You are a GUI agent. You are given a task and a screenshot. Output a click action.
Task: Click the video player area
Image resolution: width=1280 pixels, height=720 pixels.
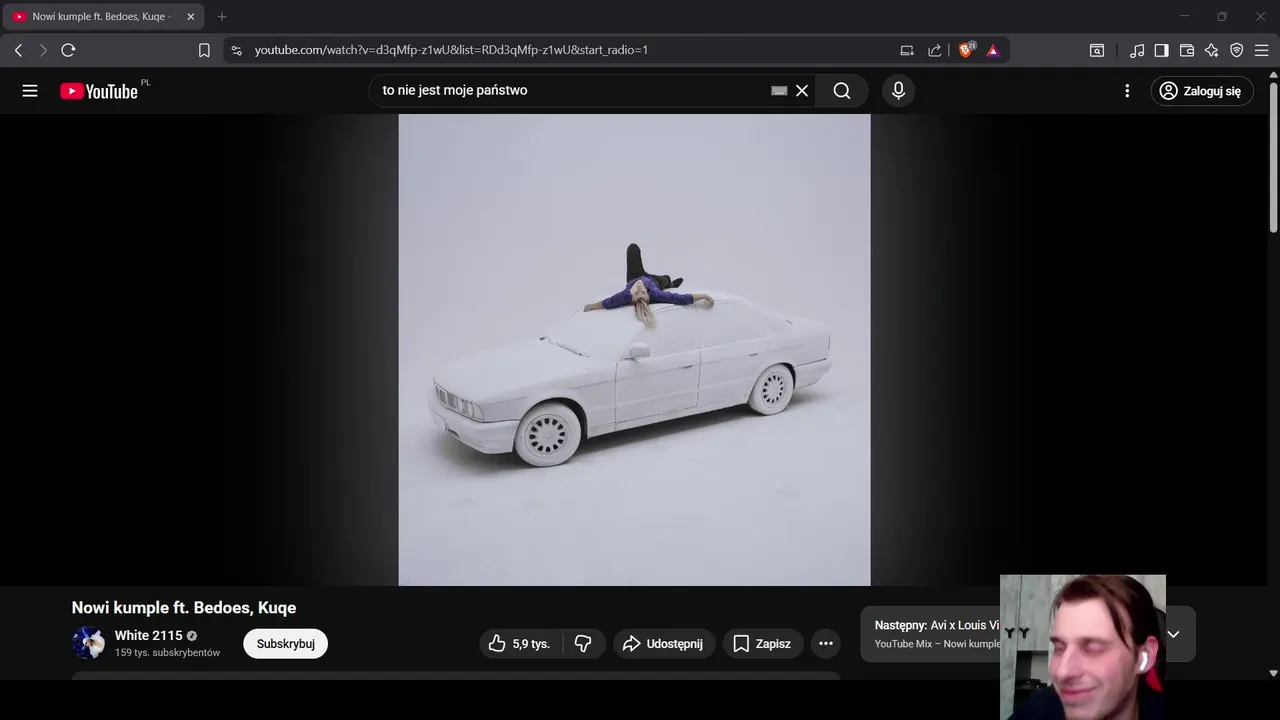coord(634,349)
